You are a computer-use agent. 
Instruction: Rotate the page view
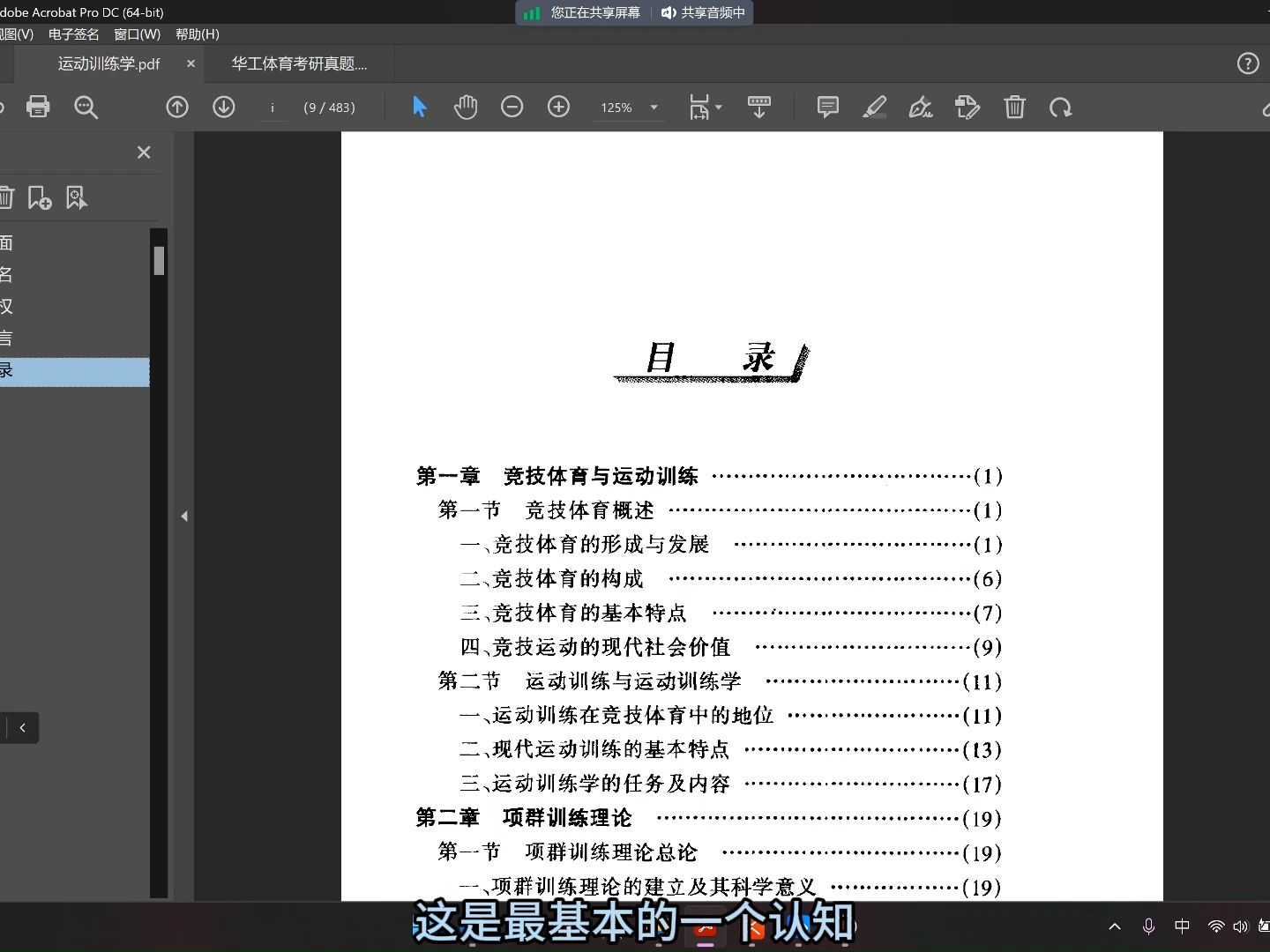[x=1060, y=108]
